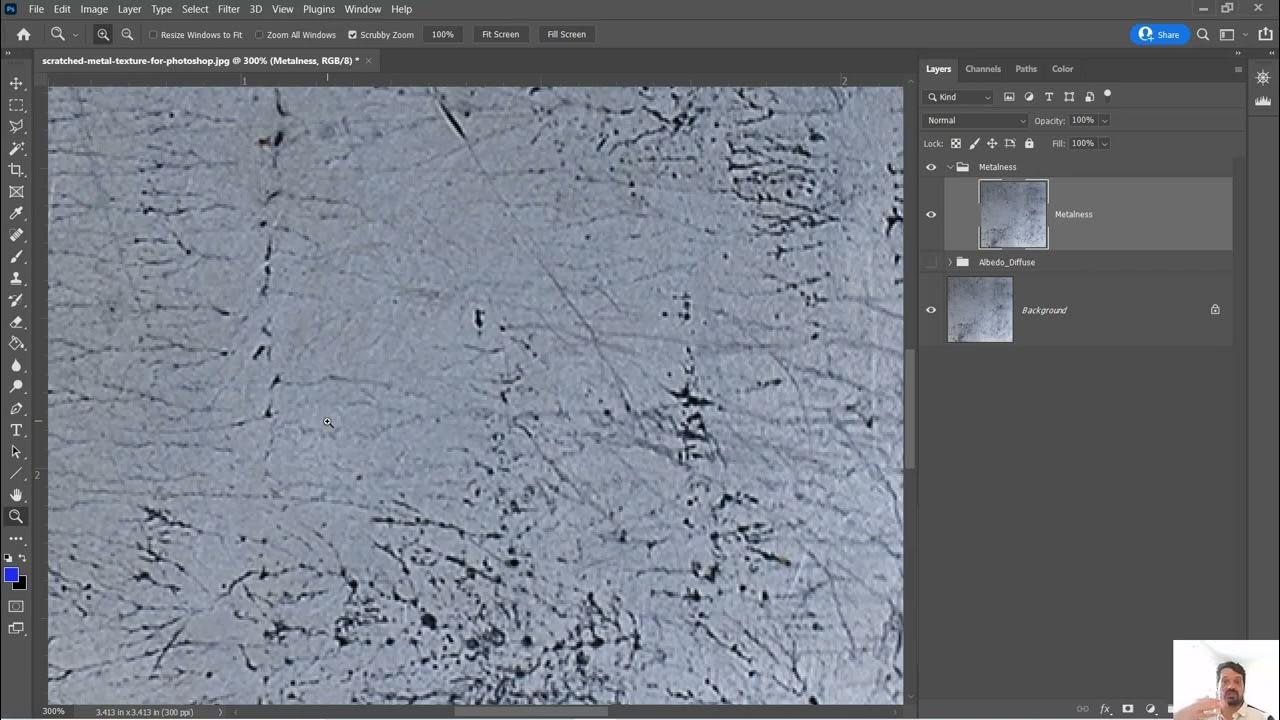Hide the Background layer
The image size is (1280, 720).
coord(931,310)
